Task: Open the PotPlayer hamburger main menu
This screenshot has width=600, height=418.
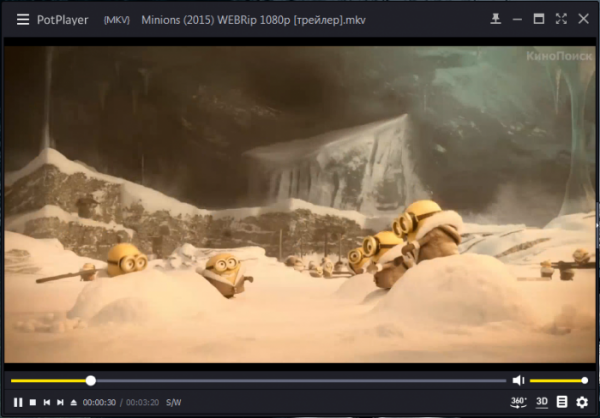Action: click(23, 20)
